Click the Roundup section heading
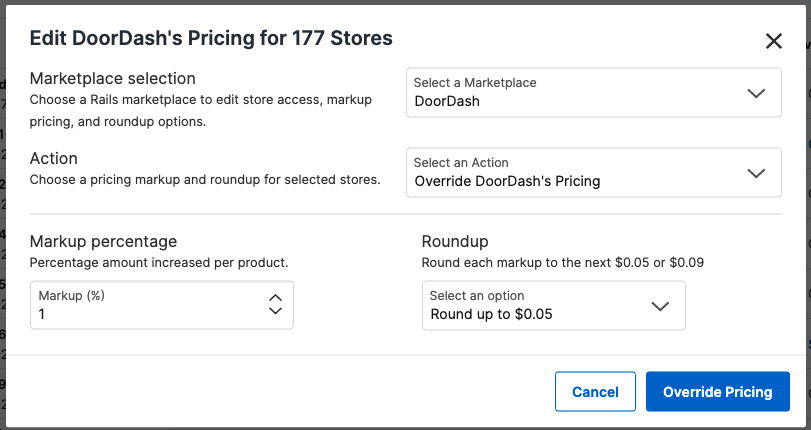The height and width of the screenshot is (430, 811). (455, 241)
